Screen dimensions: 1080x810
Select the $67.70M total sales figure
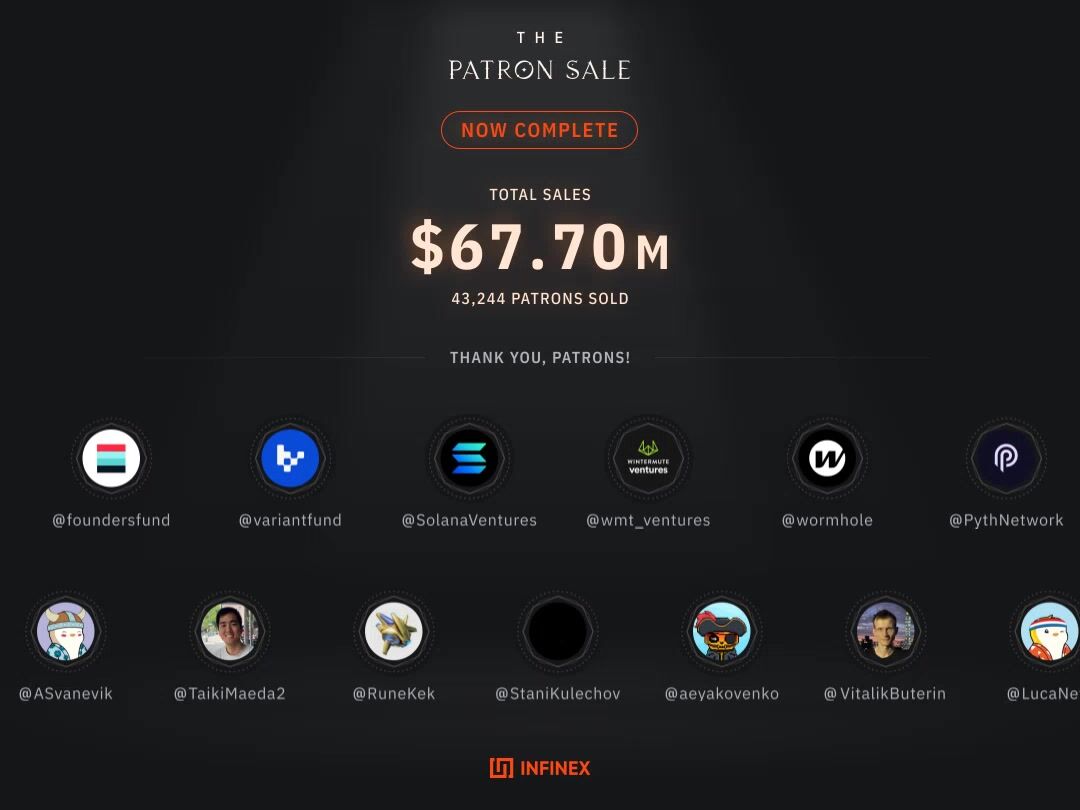(540, 247)
